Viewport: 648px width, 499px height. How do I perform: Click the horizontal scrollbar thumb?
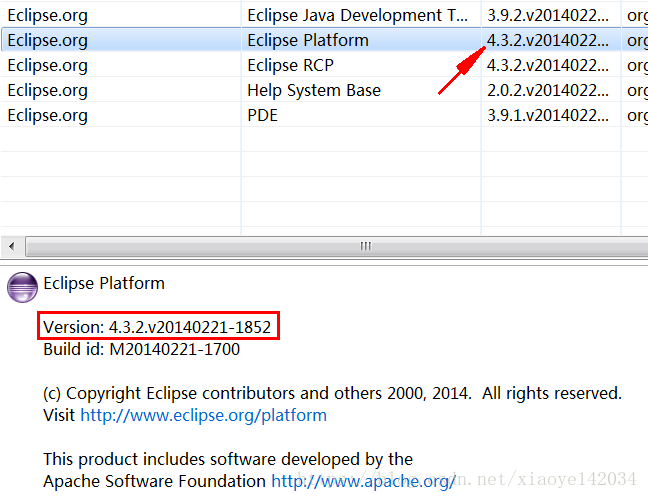(336, 246)
